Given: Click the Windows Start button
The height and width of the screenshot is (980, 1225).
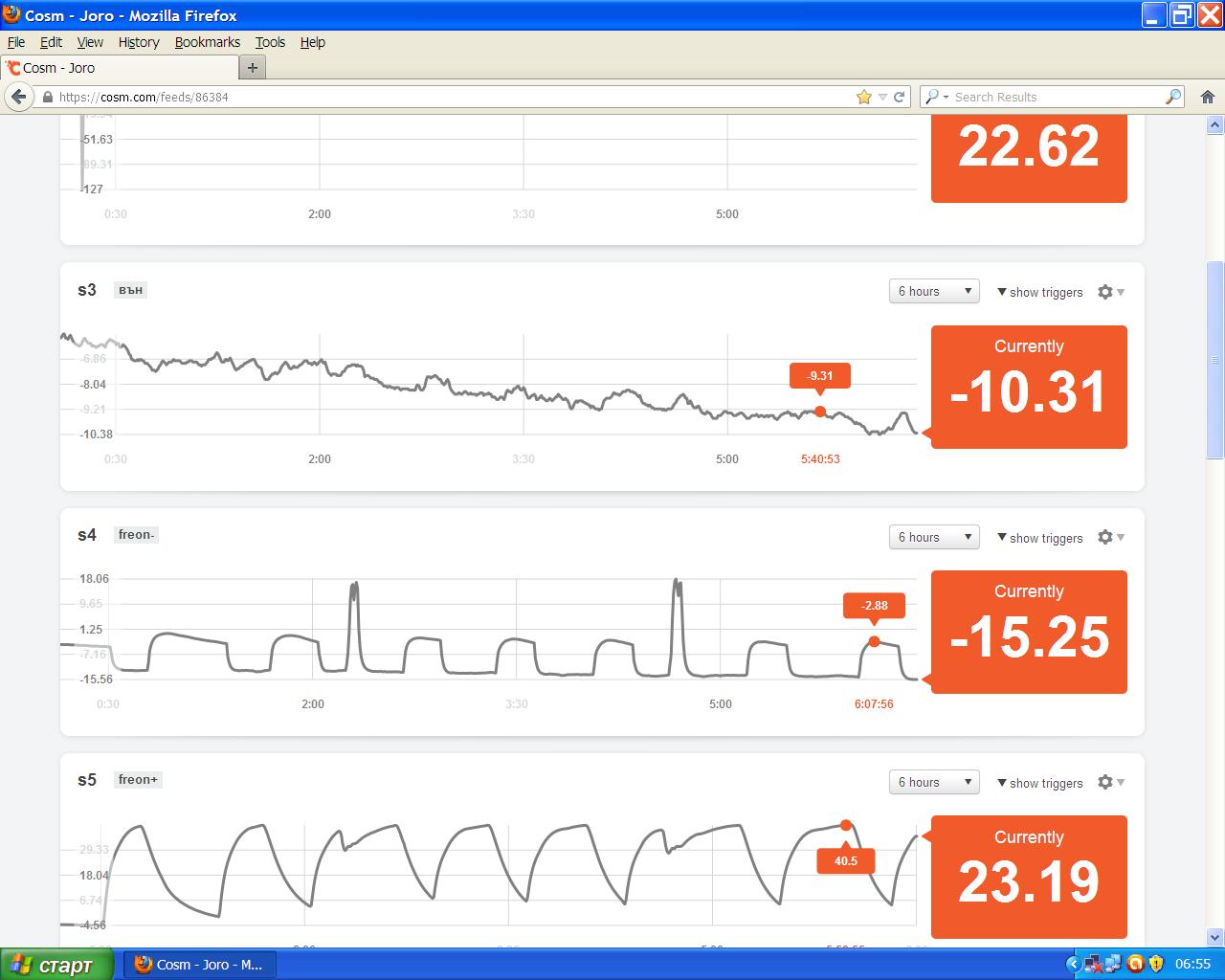Looking at the screenshot, I should coord(56,964).
